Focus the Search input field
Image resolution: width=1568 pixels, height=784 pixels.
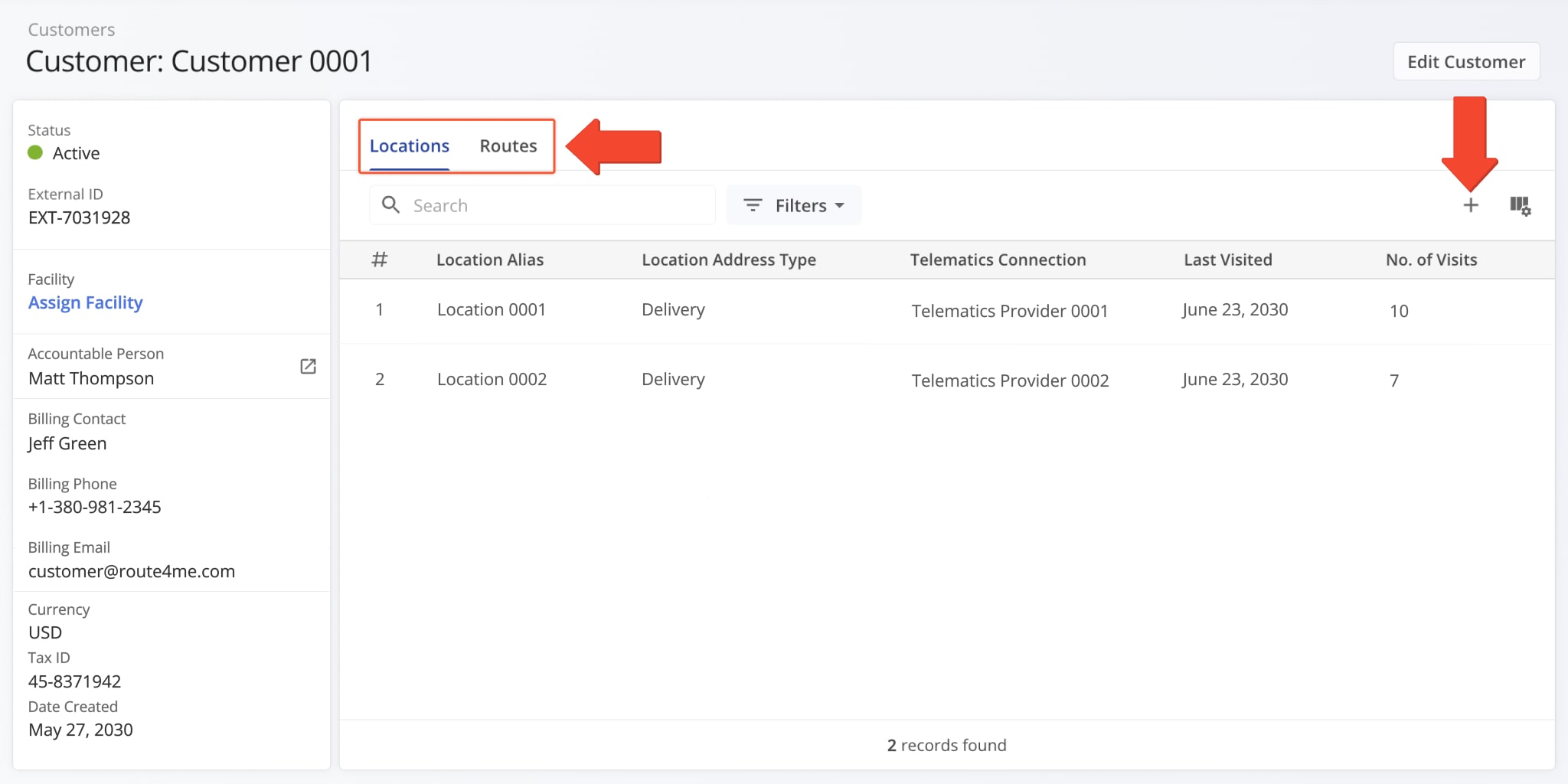click(x=543, y=205)
